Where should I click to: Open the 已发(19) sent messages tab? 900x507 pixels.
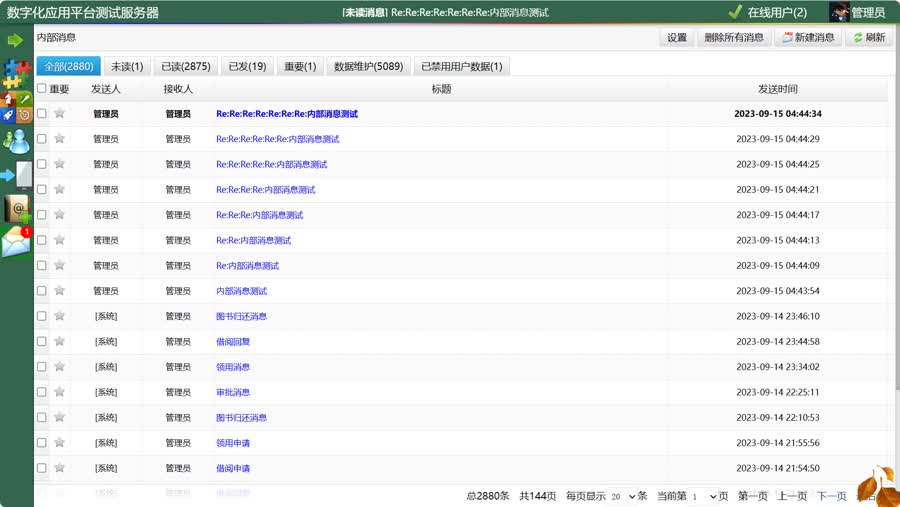[247, 66]
